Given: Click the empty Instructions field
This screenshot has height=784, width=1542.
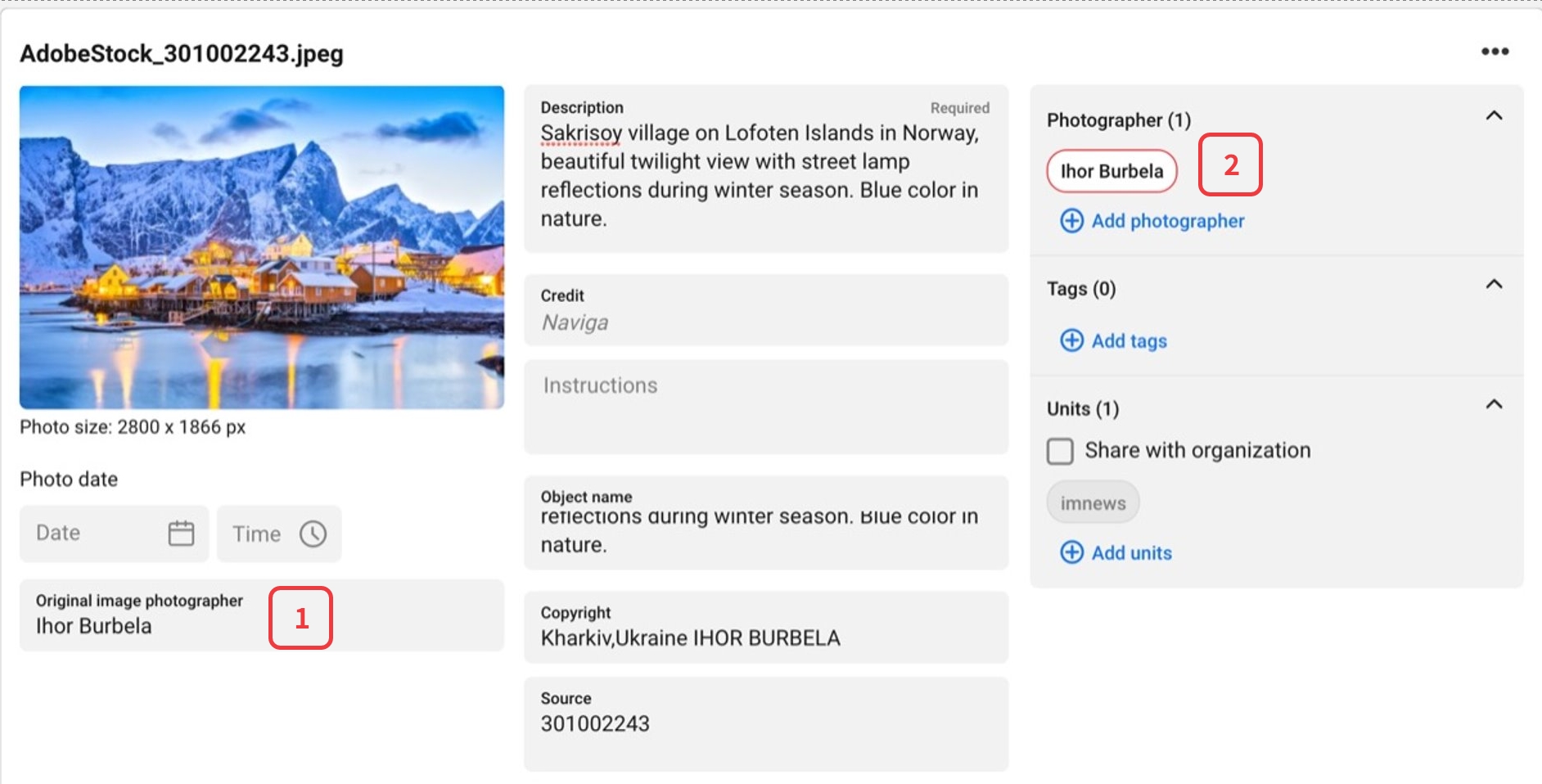Looking at the screenshot, I should click(x=765, y=407).
